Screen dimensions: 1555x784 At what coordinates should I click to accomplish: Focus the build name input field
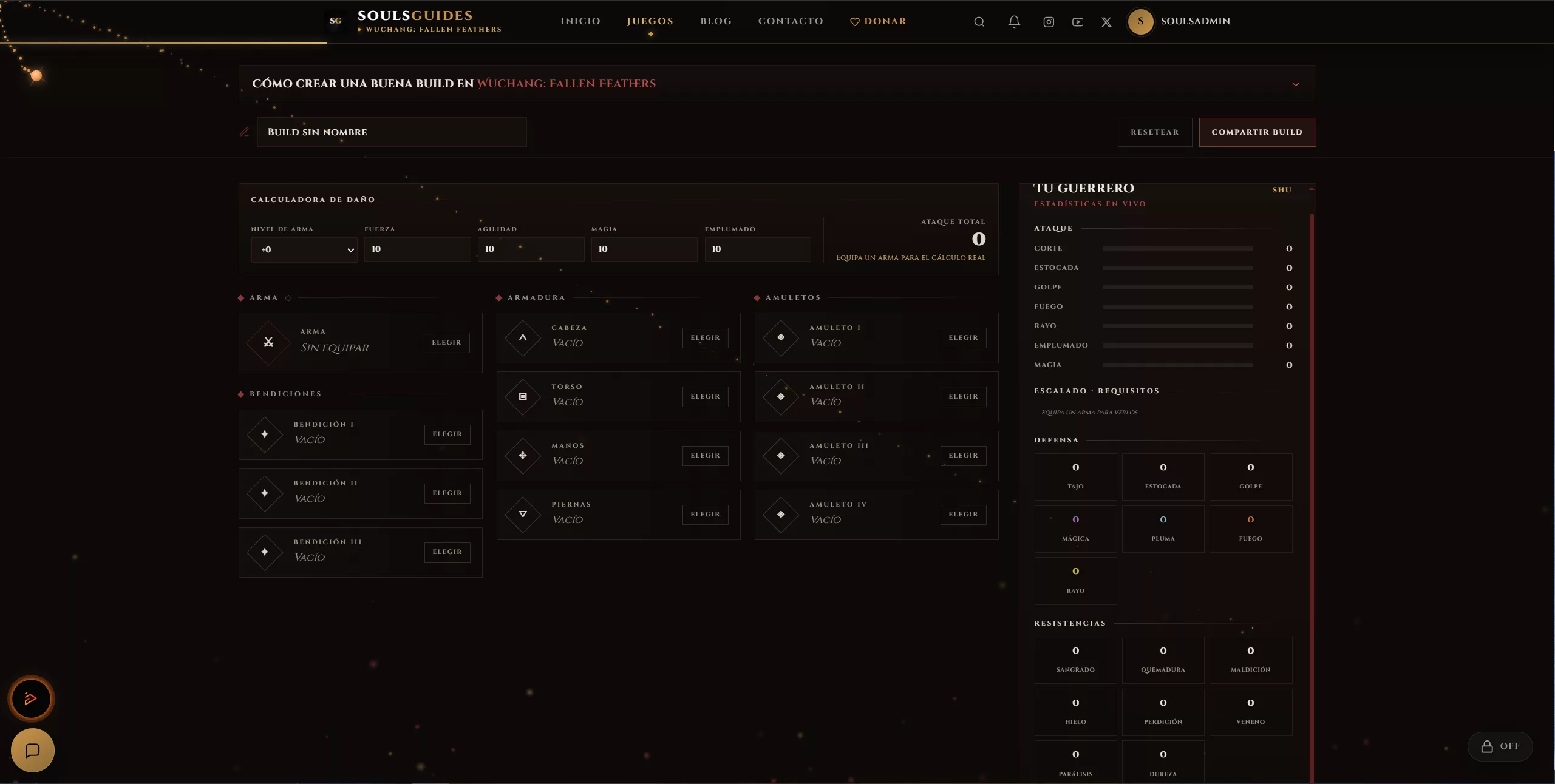coord(392,132)
